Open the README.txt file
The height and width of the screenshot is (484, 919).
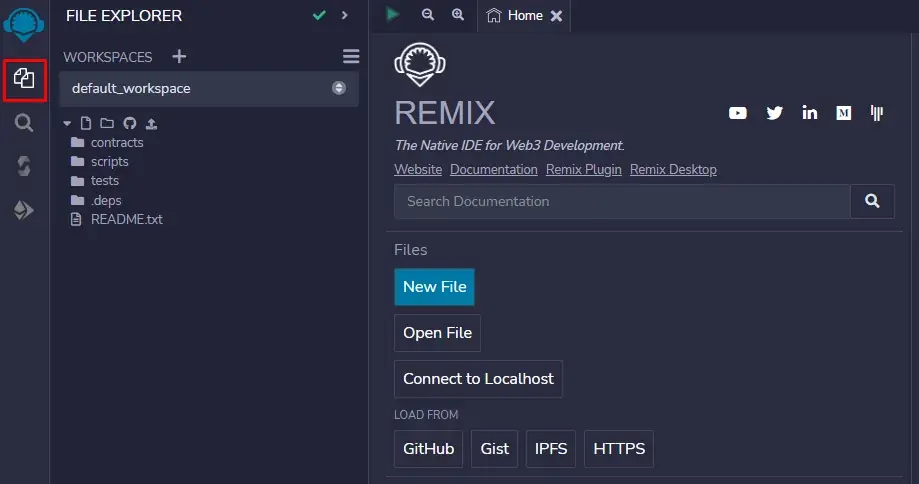116,219
